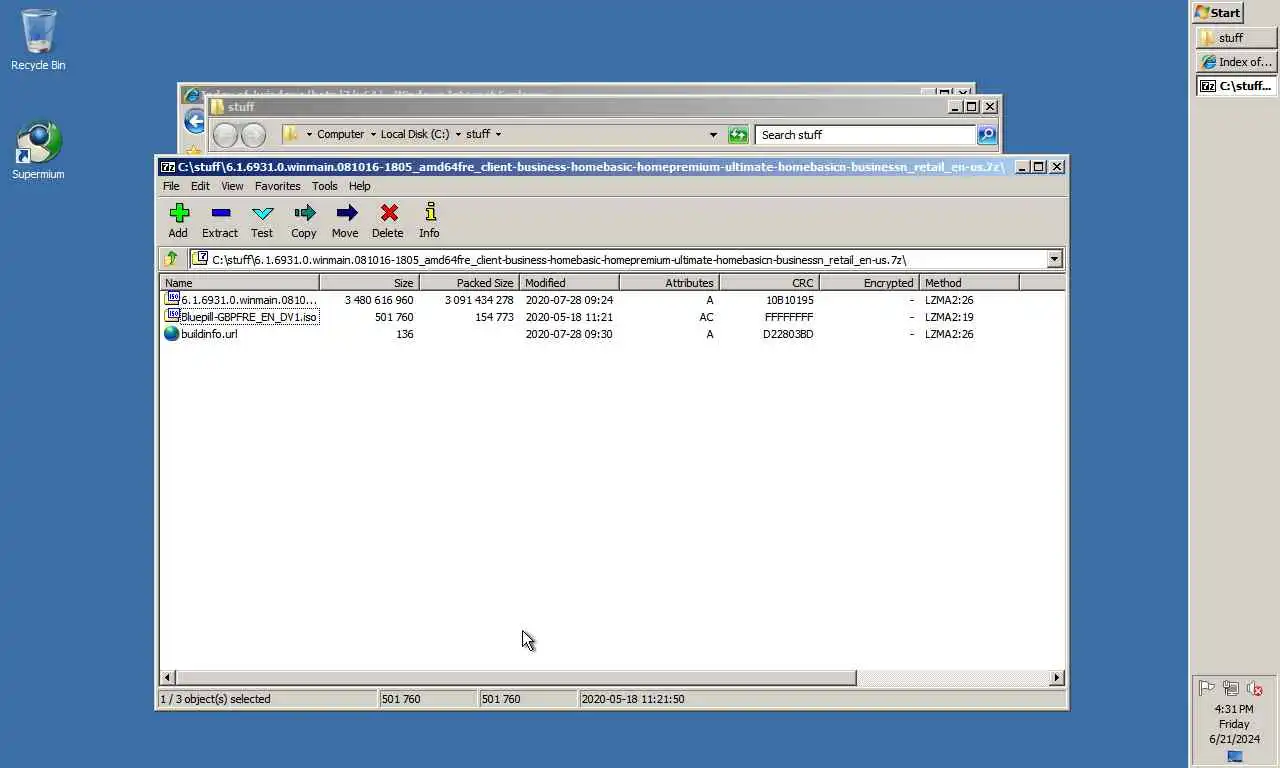Sort by the CRC column header
The height and width of the screenshot is (768, 1280).
coord(769,283)
